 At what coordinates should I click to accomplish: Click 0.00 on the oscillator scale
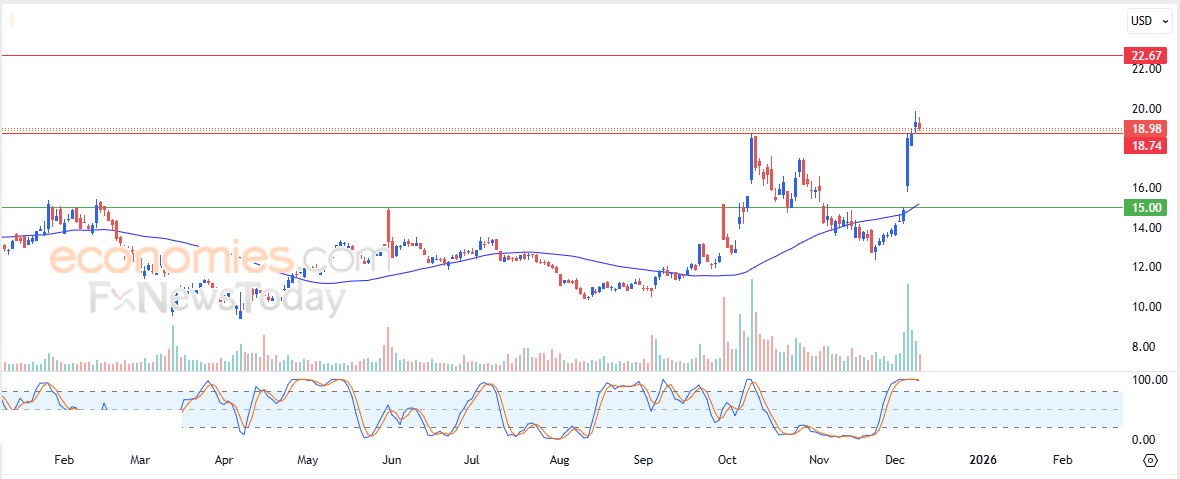point(1151,440)
